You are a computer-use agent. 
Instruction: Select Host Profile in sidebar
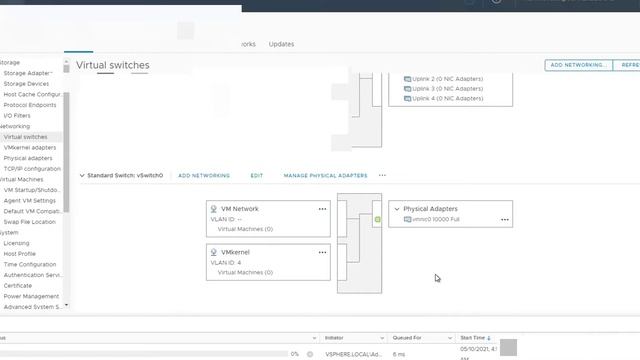(x=20, y=253)
